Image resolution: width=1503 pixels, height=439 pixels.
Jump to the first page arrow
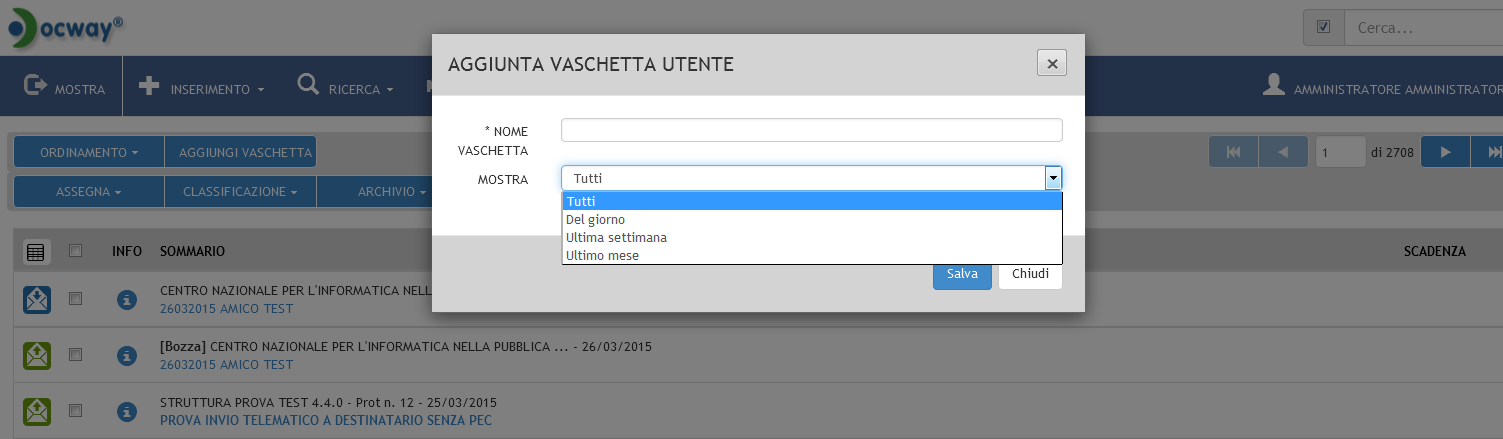[x=1234, y=152]
